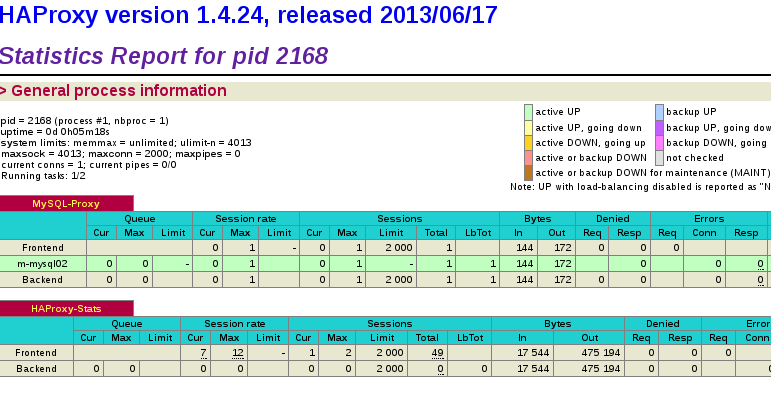Click the LbTot column header in MySQL-Proxy table

tap(478, 233)
